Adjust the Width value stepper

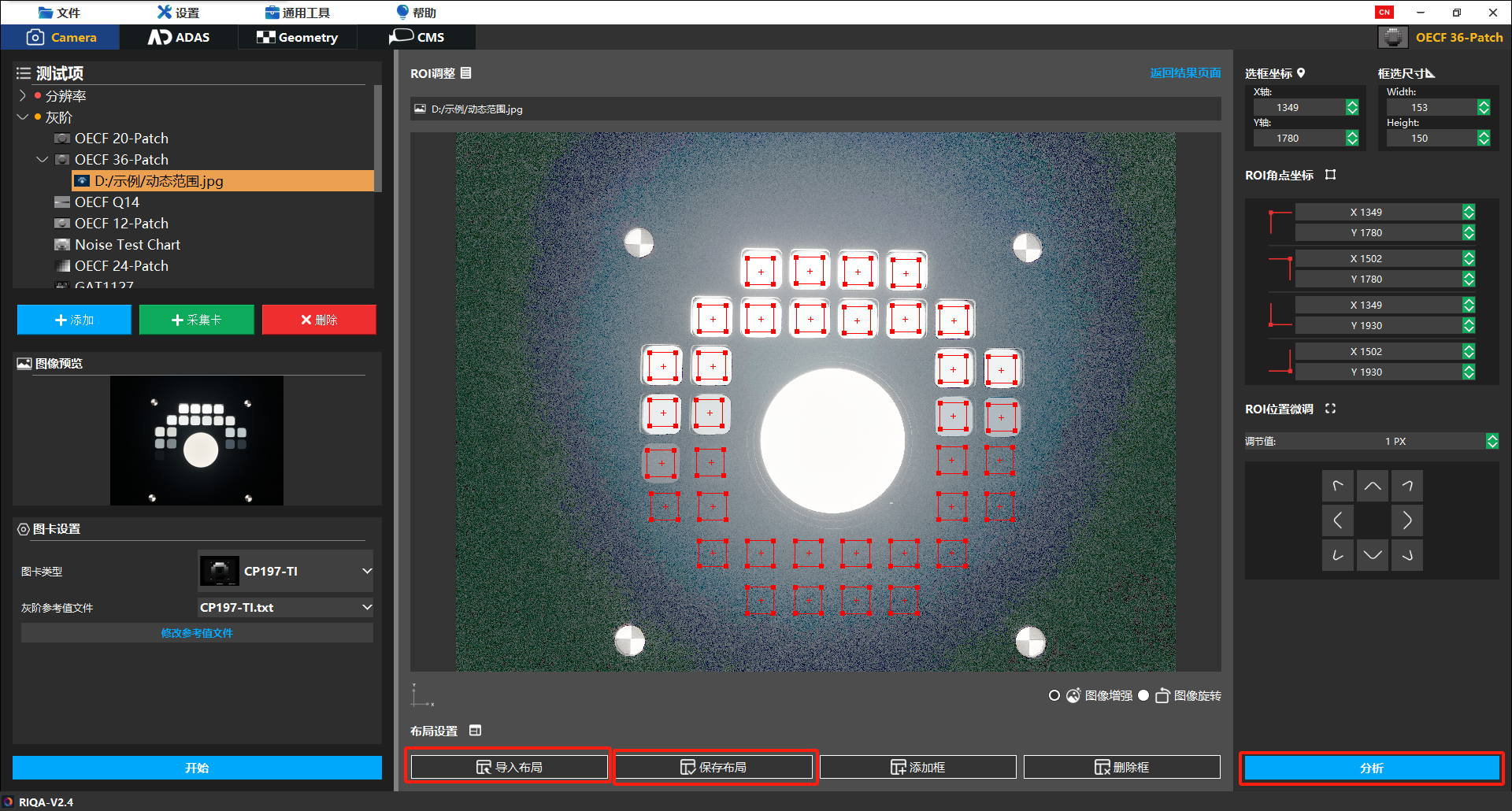1484,107
